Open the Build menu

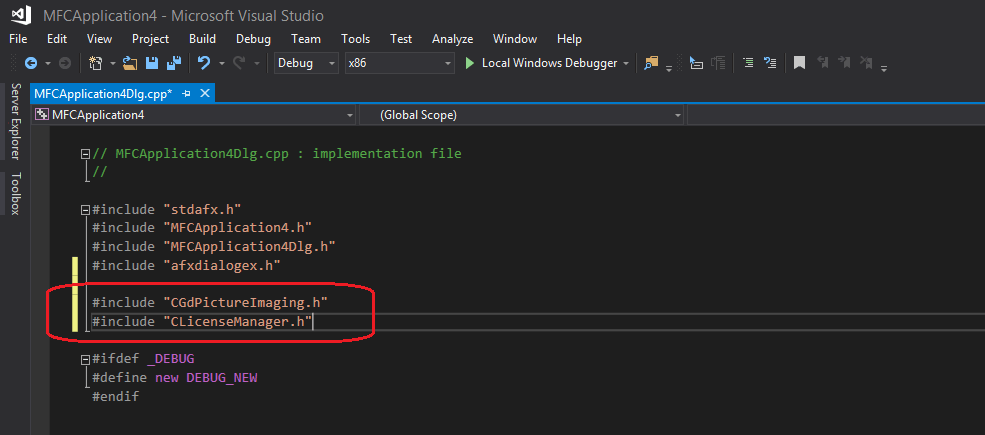[x=202, y=39]
